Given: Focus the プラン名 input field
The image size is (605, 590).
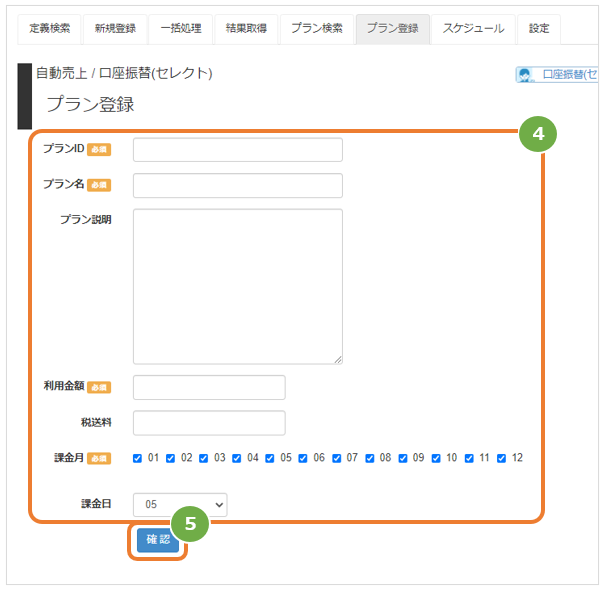Looking at the screenshot, I should tap(238, 186).
